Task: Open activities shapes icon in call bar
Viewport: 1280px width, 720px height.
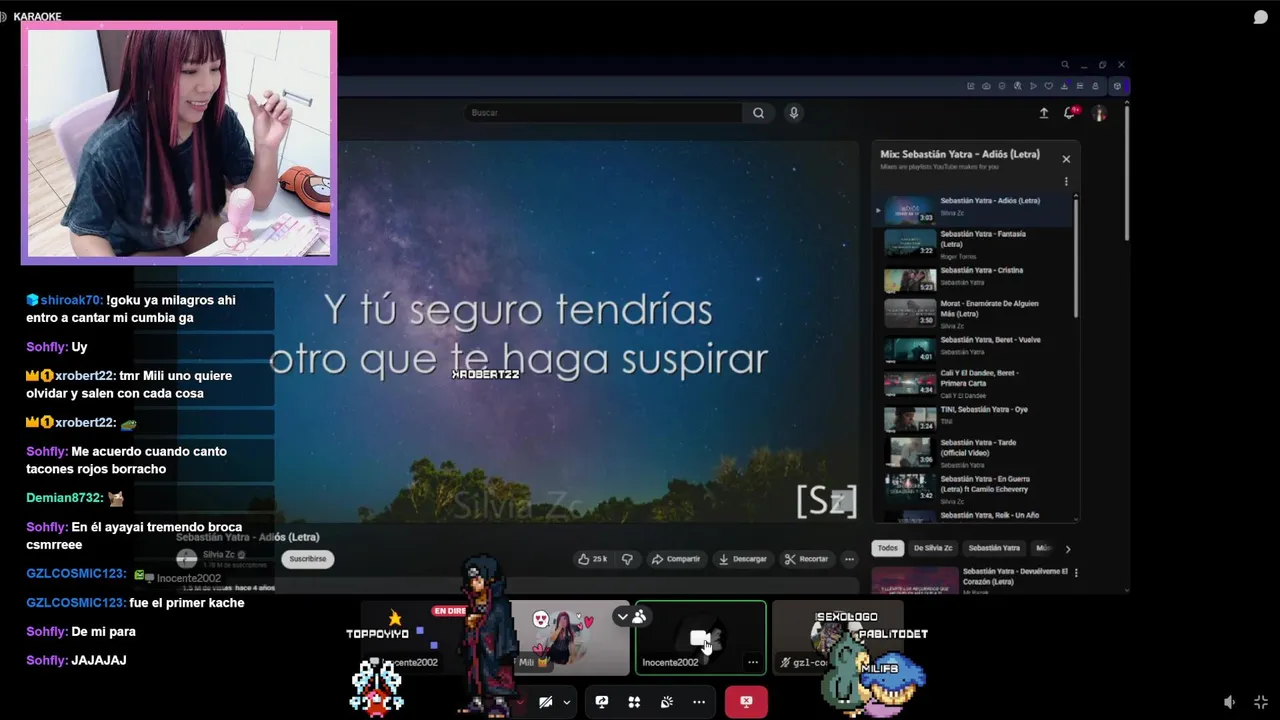Action: coord(634,702)
